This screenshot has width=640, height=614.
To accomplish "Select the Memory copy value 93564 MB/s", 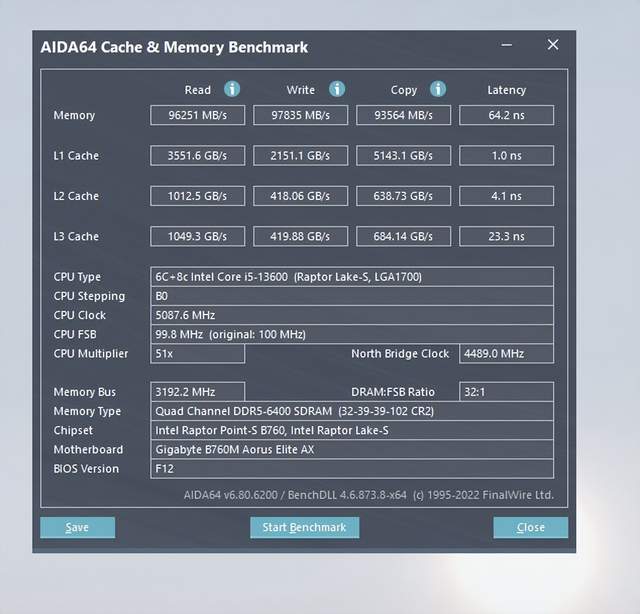I will point(403,115).
